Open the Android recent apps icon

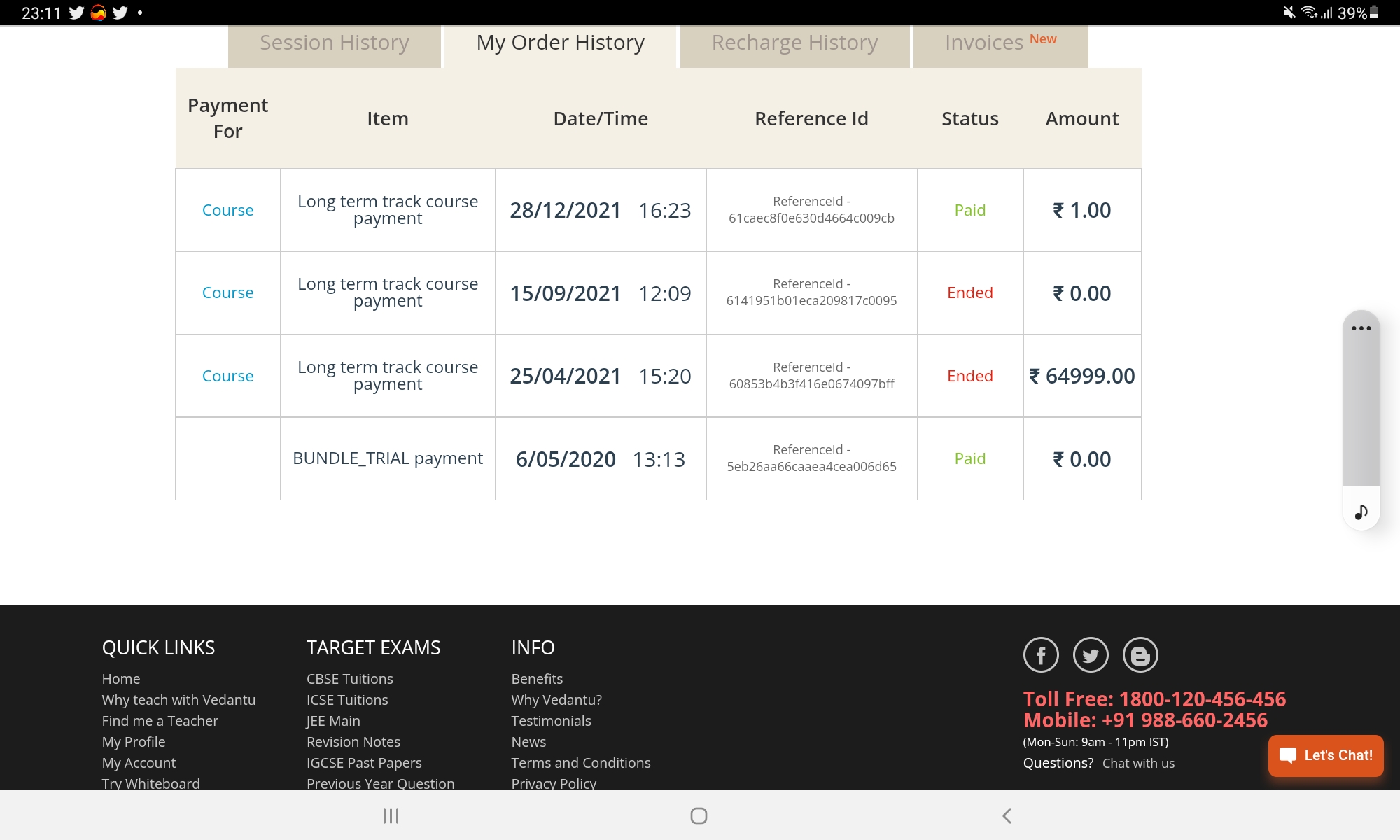pyautogui.click(x=391, y=815)
